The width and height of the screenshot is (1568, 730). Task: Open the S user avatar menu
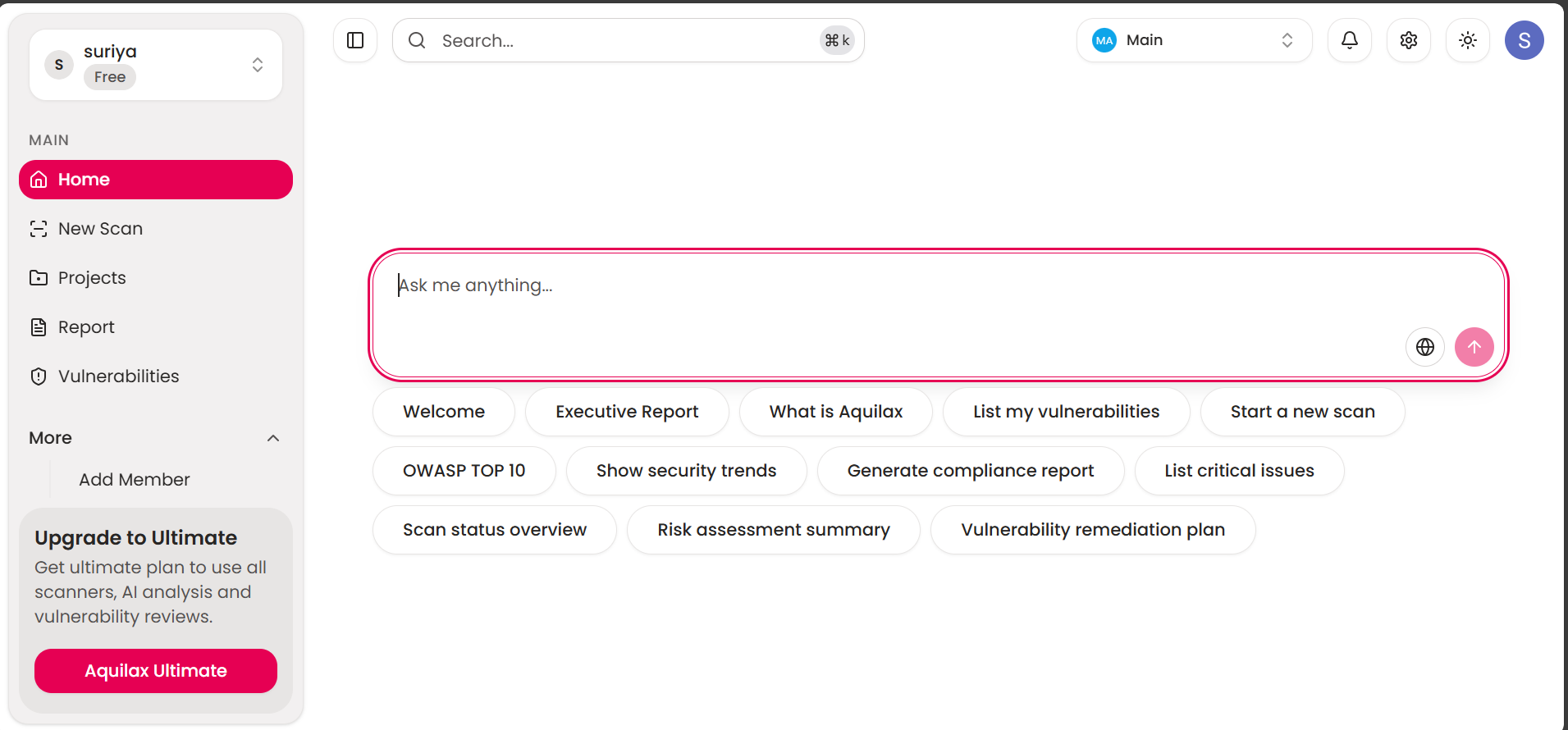click(x=1525, y=40)
